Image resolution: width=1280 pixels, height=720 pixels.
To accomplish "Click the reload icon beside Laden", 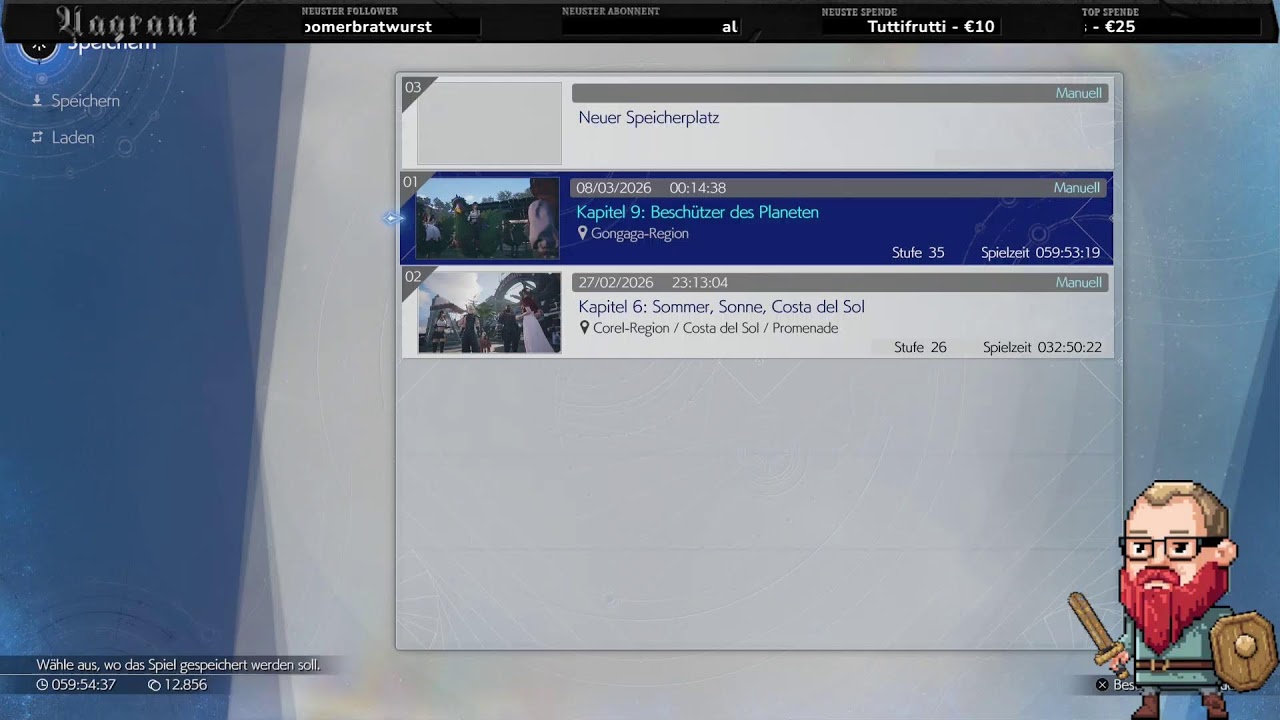I will tap(37, 138).
